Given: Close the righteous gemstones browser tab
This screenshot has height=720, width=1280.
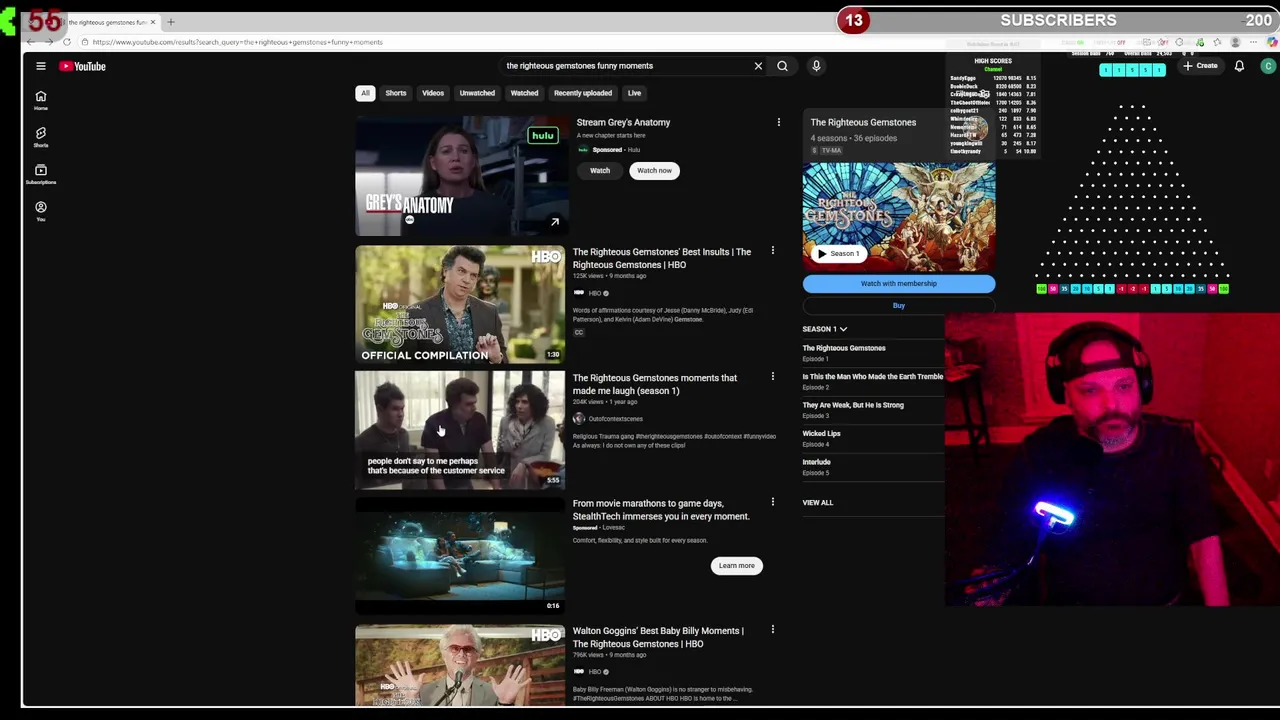Looking at the screenshot, I should (x=153, y=22).
